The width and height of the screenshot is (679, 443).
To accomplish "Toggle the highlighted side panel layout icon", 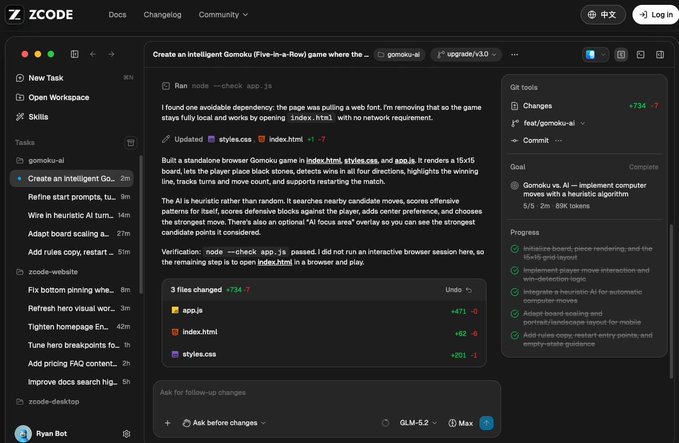I will (x=621, y=55).
